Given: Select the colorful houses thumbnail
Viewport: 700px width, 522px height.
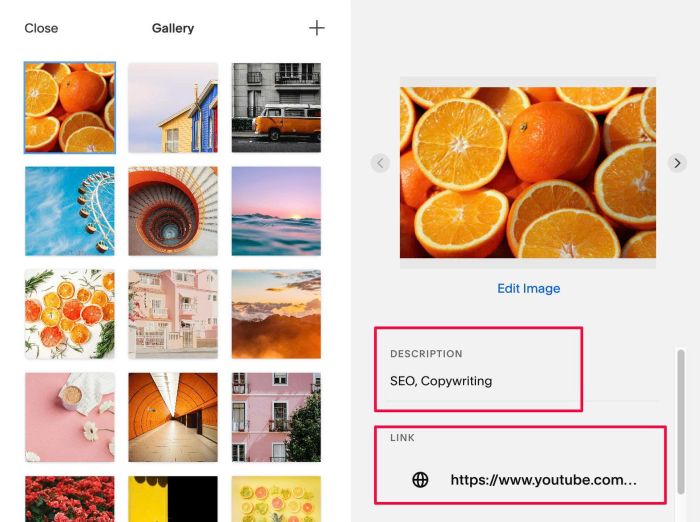Looking at the screenshot, I should pyautogui.click(x=173, y=108).
